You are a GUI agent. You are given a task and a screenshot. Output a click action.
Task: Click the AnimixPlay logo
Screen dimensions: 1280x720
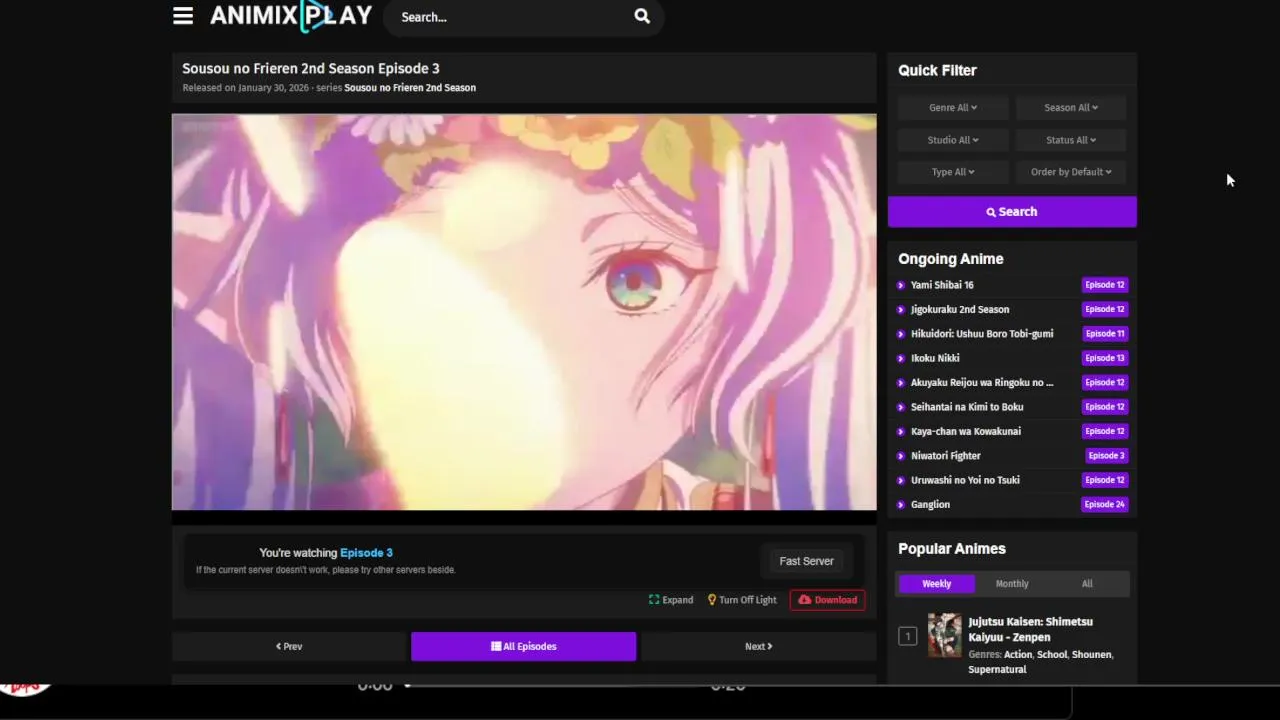click(x=291, y=16)
